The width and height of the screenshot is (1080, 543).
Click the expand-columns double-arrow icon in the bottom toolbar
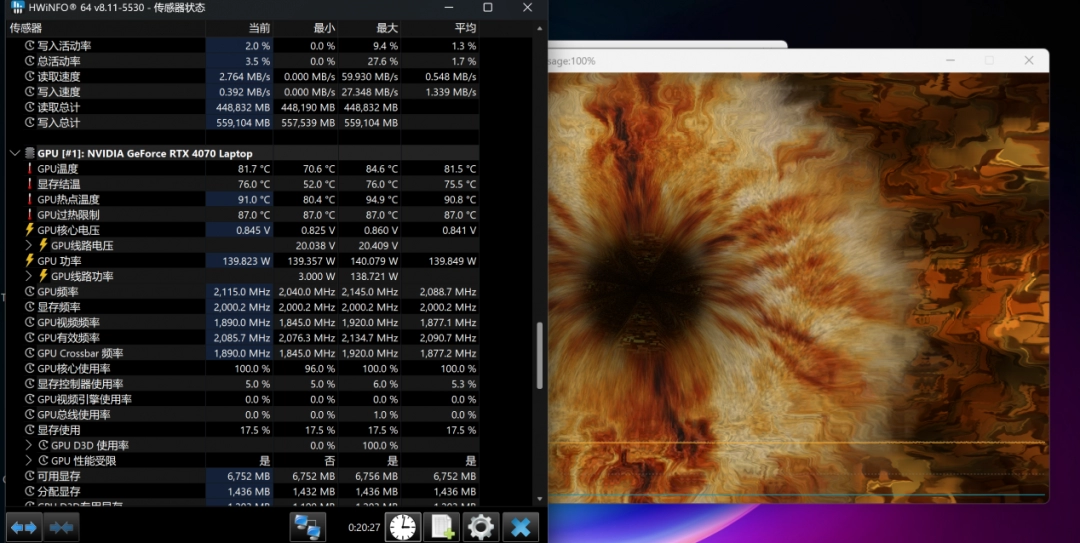[x=23, y=528]
